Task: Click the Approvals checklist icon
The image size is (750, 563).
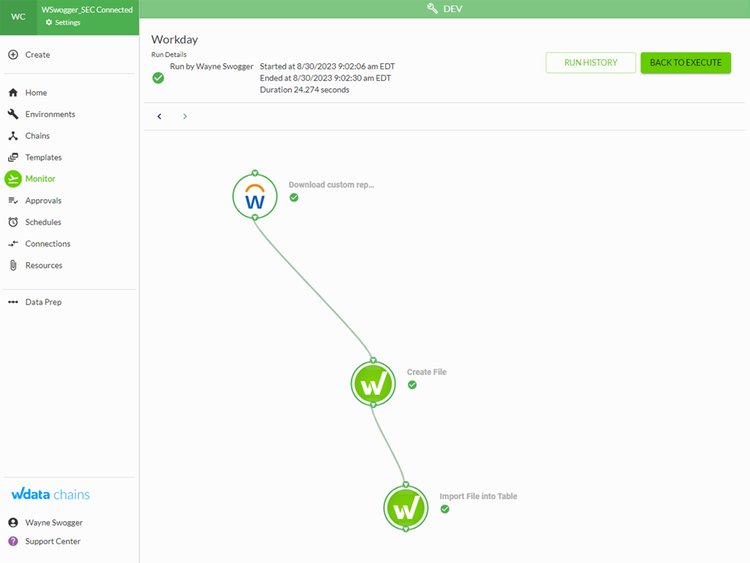Action: (x=13, y=200)
